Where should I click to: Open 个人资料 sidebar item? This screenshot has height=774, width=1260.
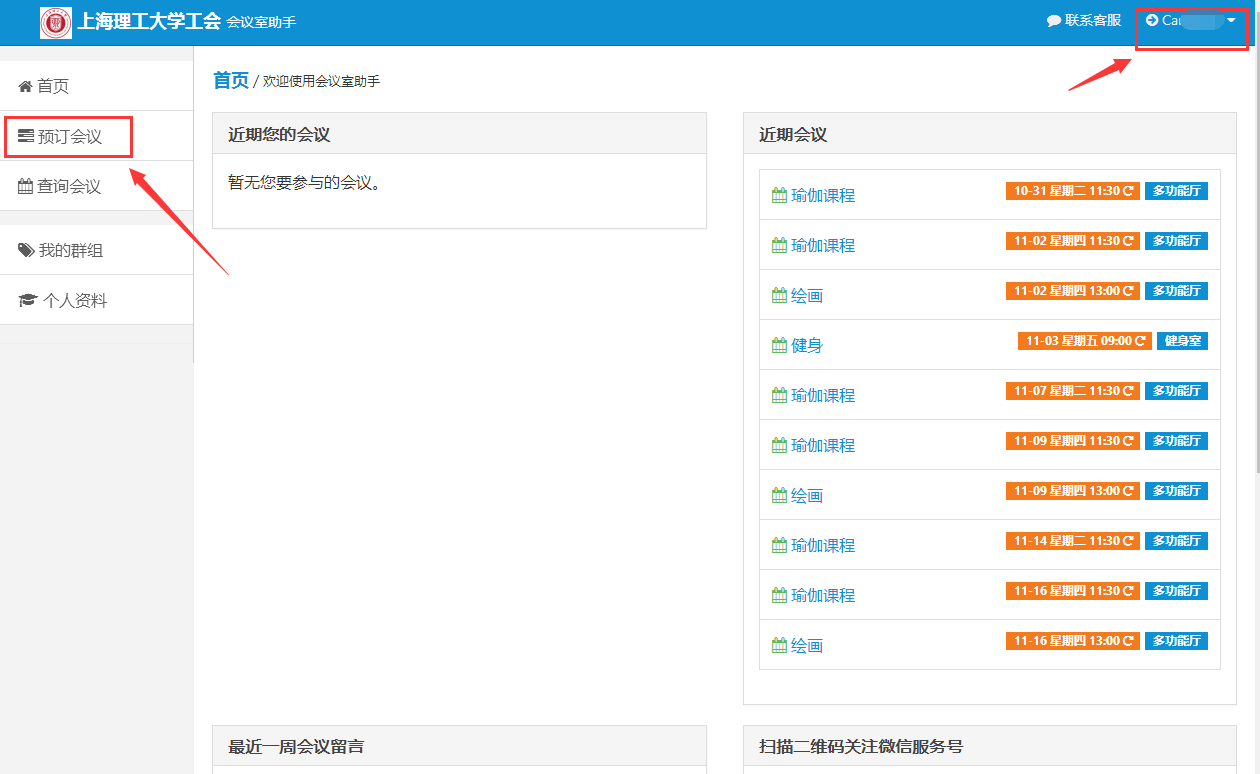(x=74, y=301)
